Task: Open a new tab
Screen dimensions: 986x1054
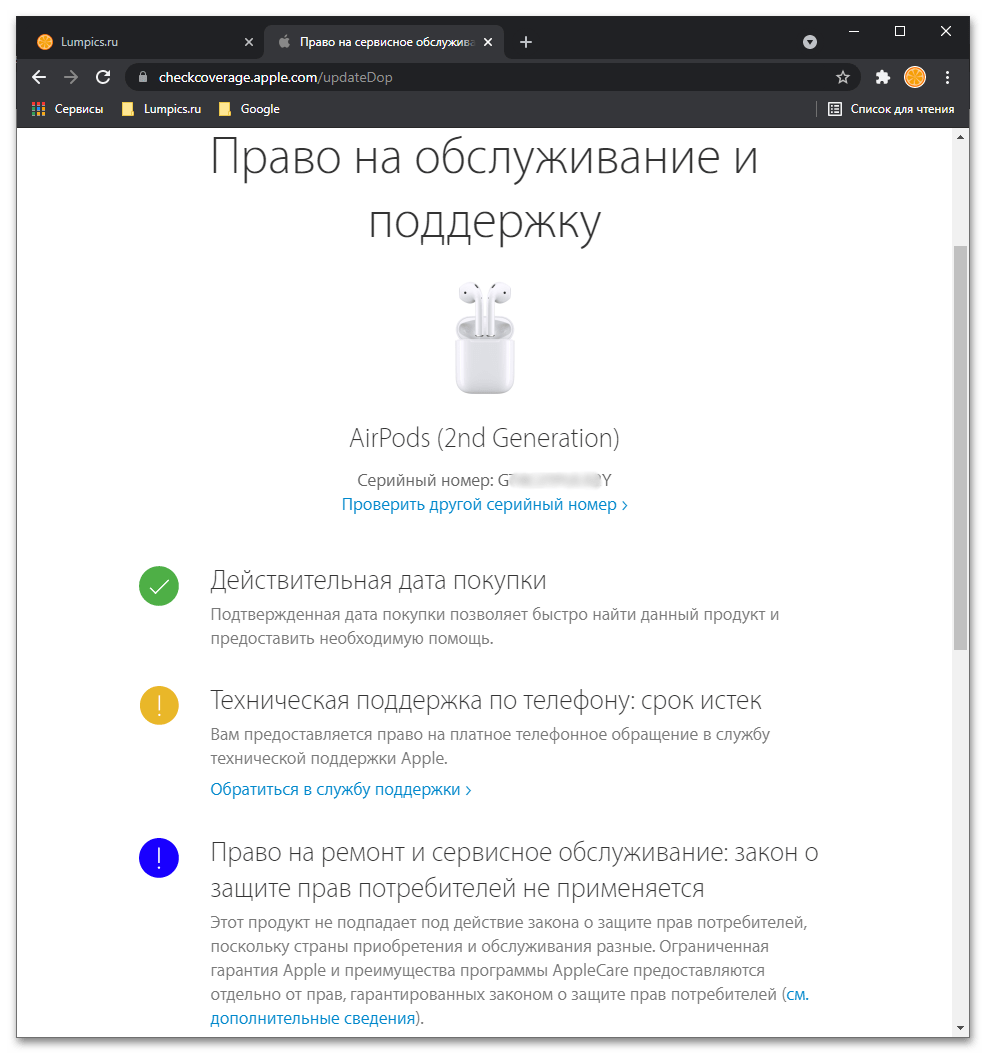Action: point(526,42)
